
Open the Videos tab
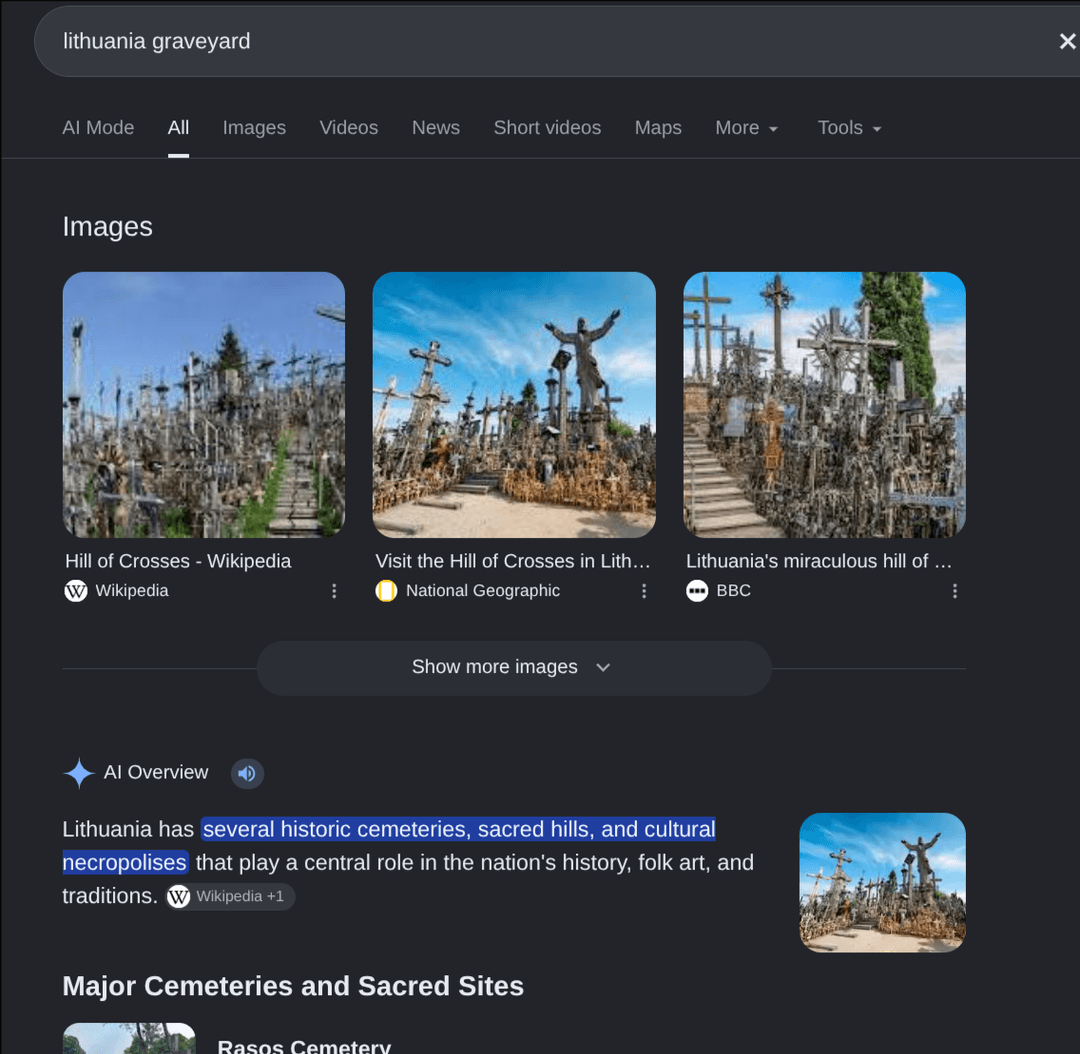[349, 127]
